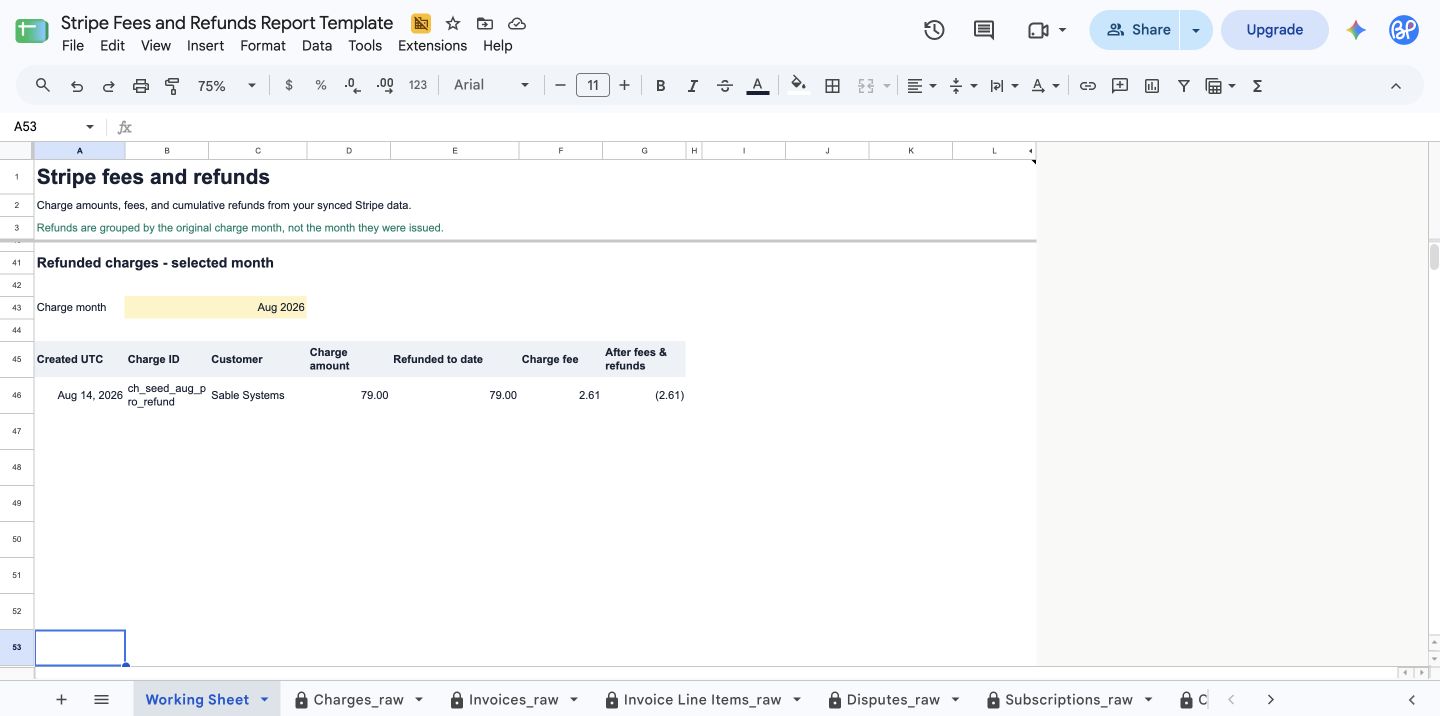Redo the last undone action
Viewport: 1440px width, 716px height.
click(x=108, y=86)
